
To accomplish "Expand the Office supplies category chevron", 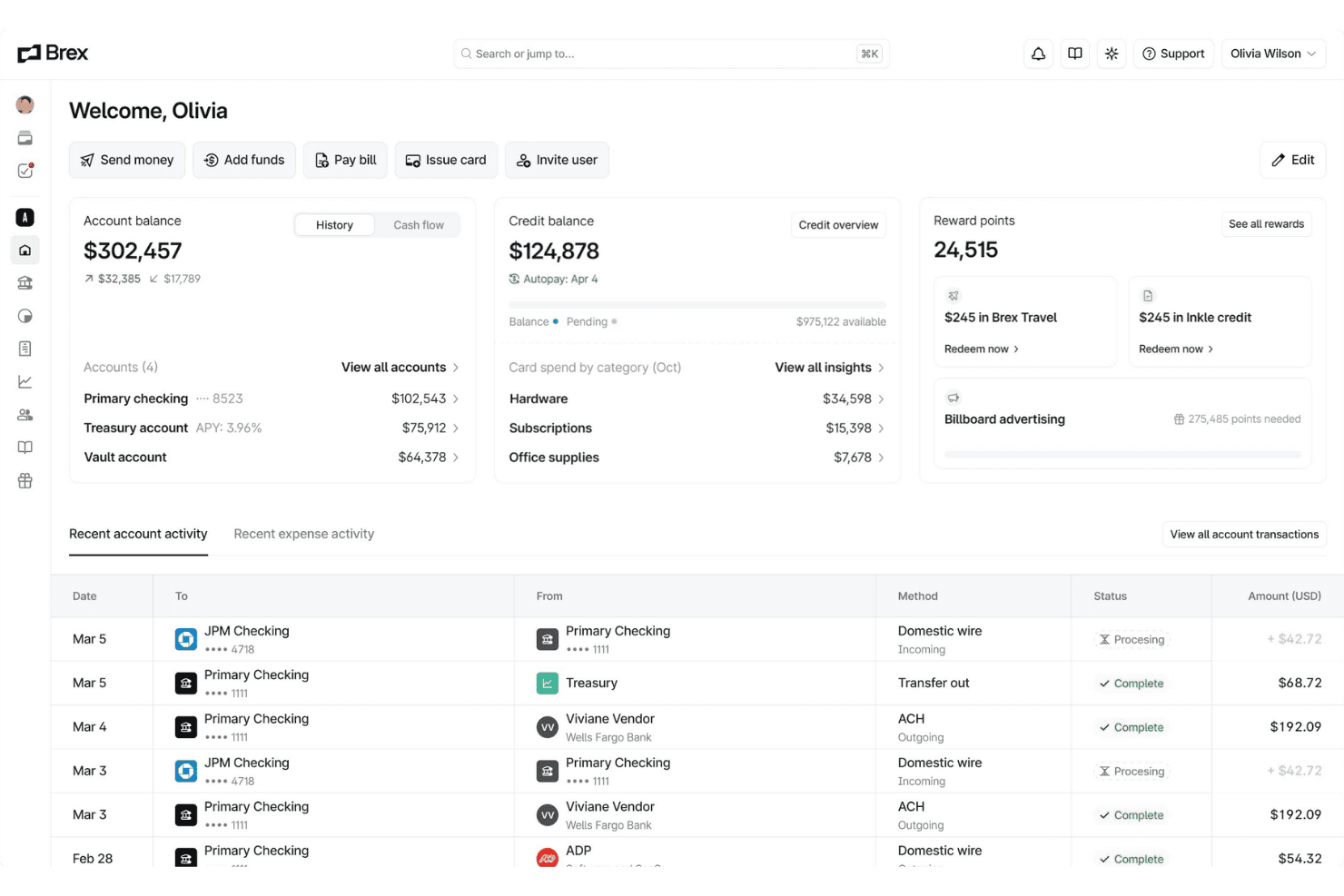I will [881, 458].
